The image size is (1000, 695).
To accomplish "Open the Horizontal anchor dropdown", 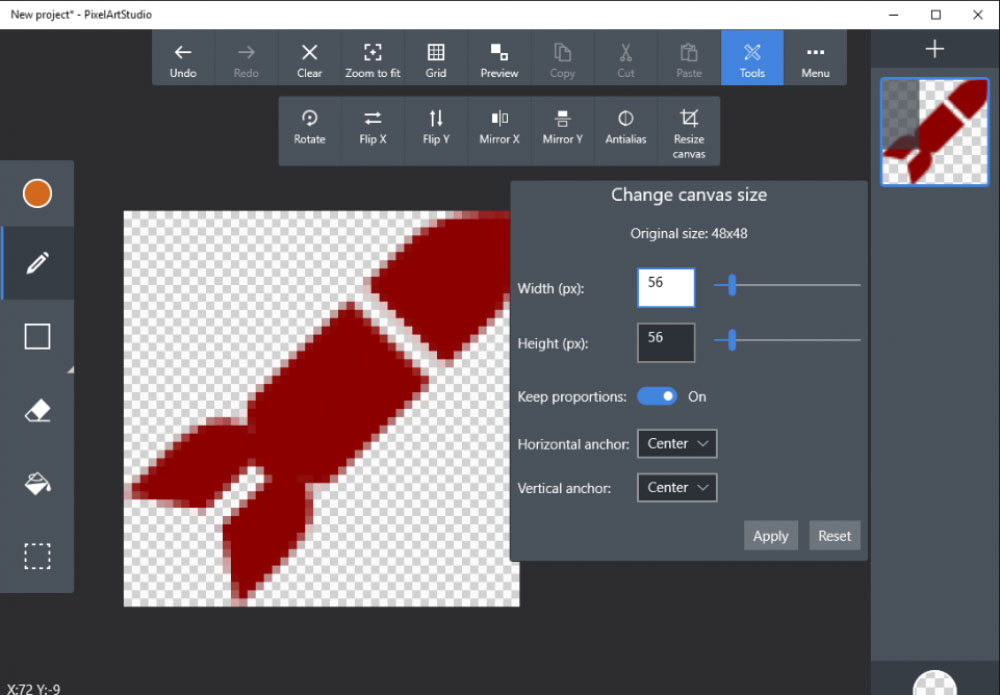I will coord(677,444).
